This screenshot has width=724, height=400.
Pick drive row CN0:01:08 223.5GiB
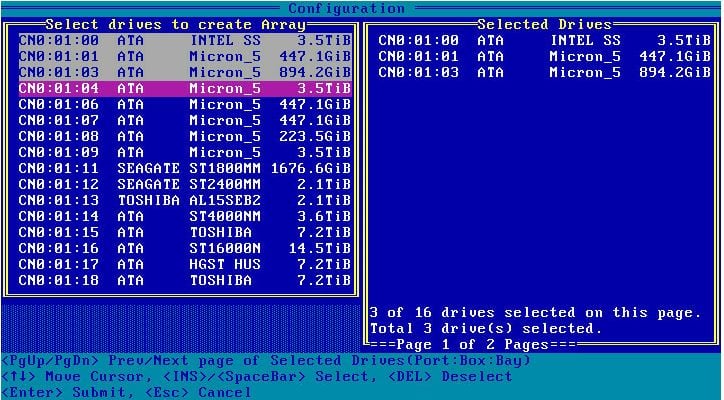[185, 136]
